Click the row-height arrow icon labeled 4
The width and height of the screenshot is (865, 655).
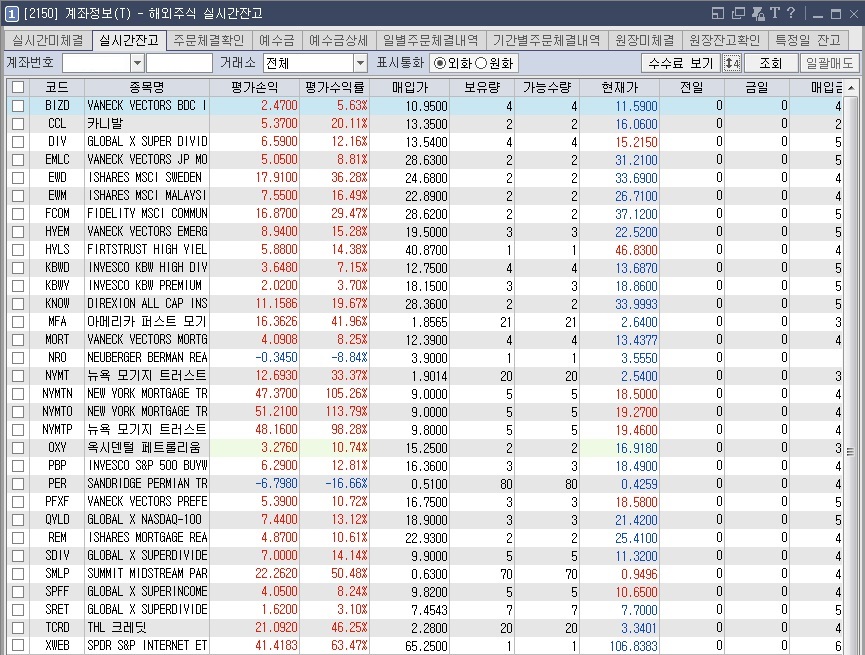click(x=732, y=63)
